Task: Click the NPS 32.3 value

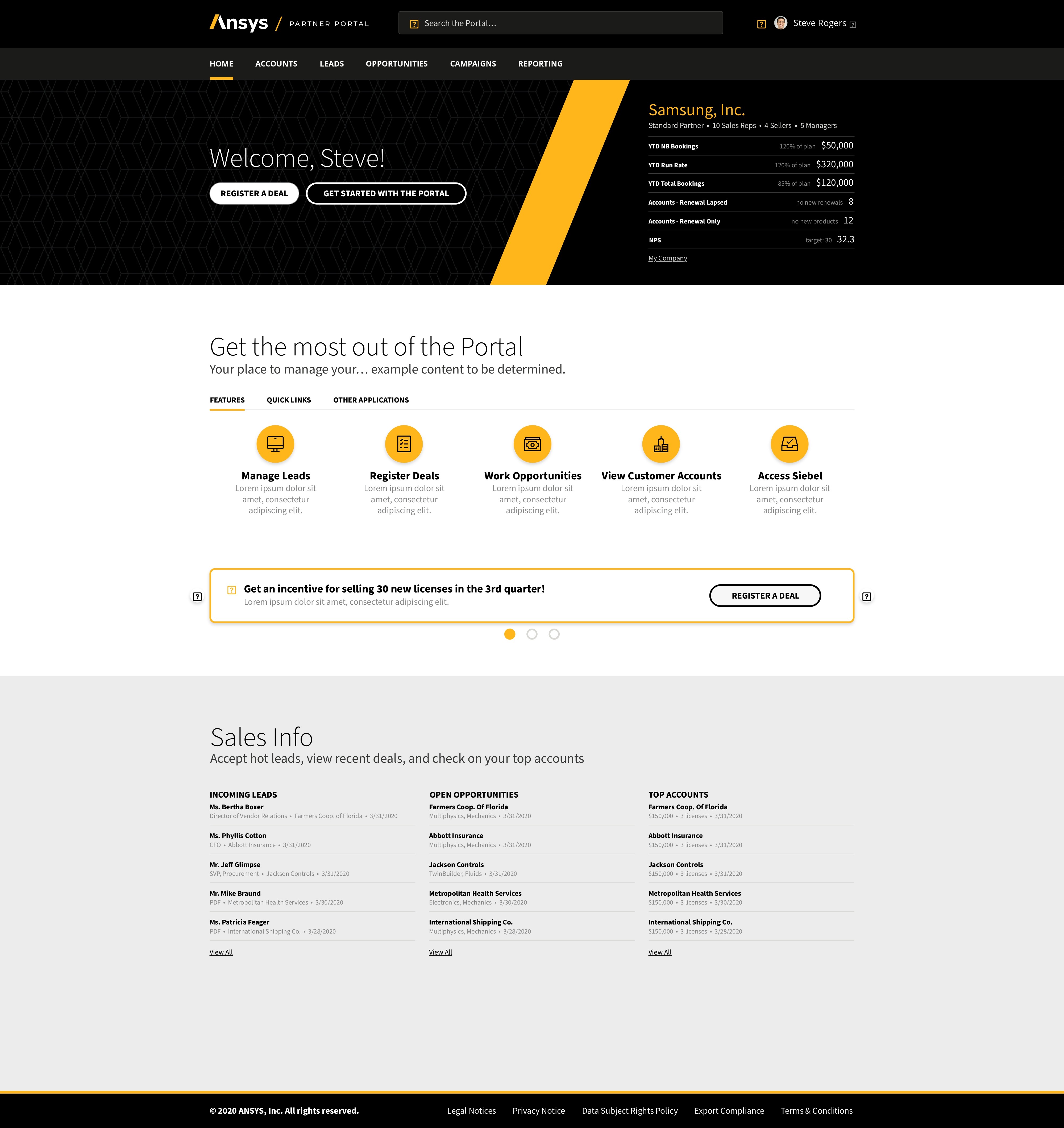Action: point(846,239)
